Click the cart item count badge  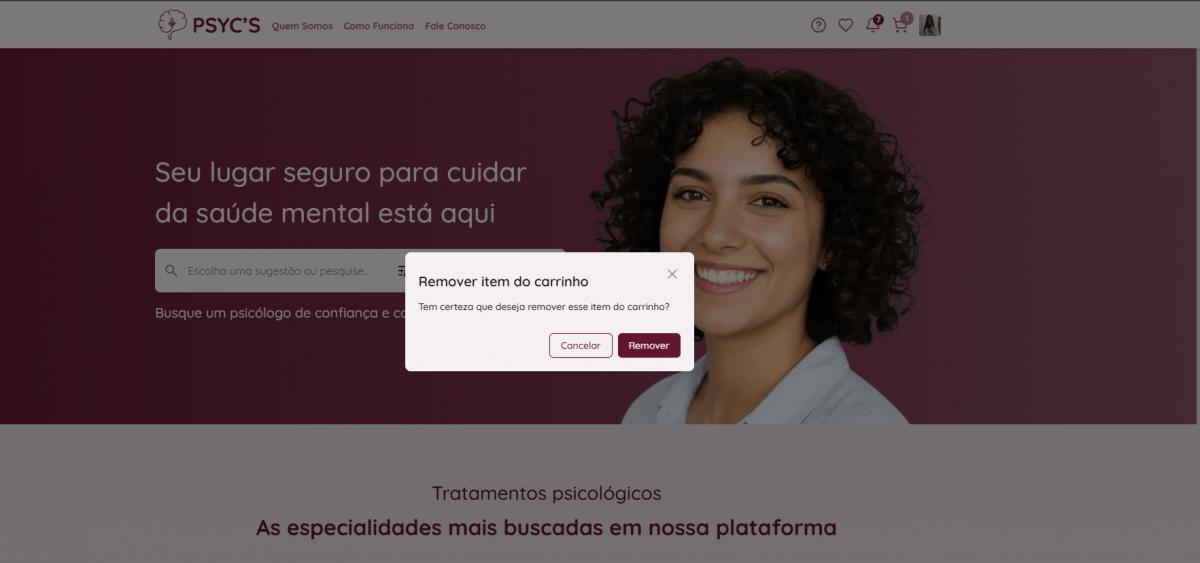click(x=907, y=18)
